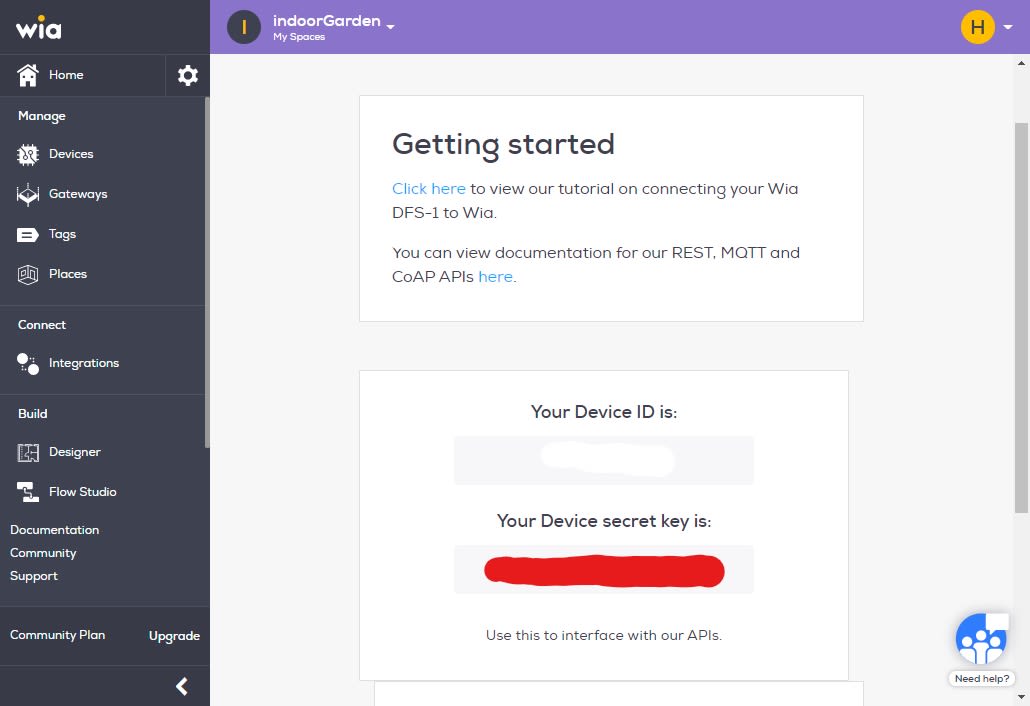Open Places in the sidebar
Viewport: 1030px width, 706px height.
pos(68,274)
